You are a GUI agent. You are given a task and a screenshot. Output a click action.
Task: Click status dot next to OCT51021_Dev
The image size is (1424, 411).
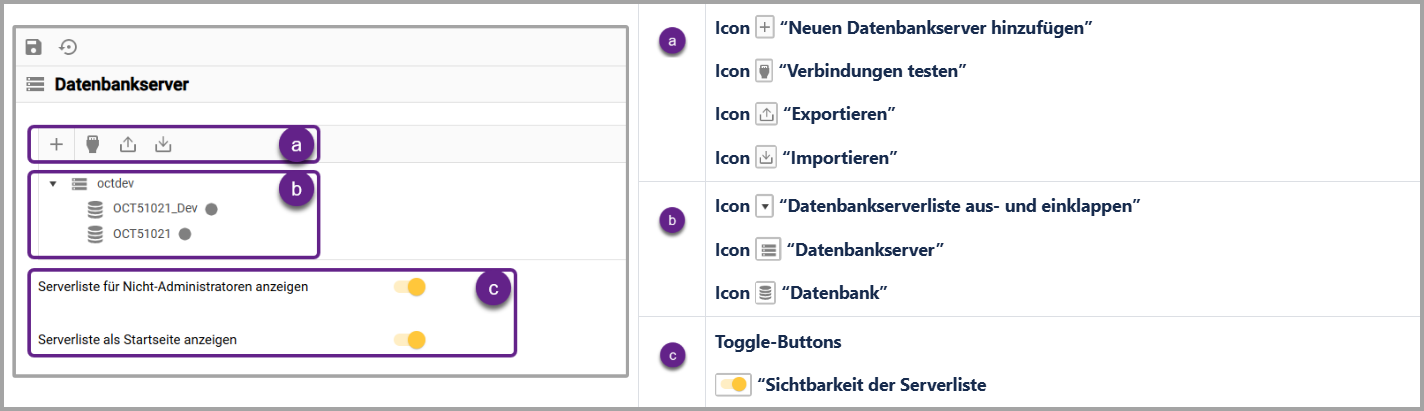211,209
